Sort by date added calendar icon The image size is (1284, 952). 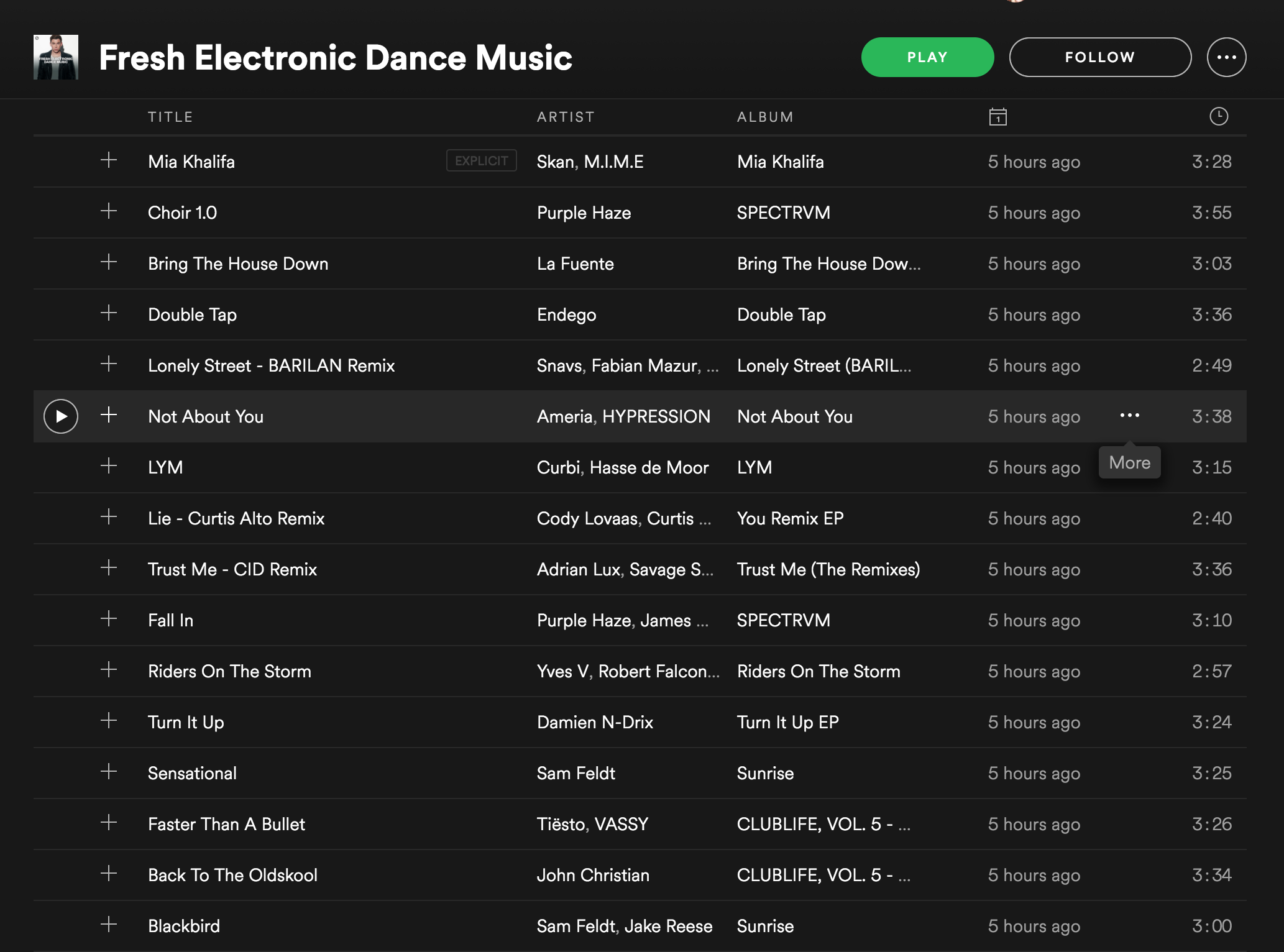tap(998, 117)
